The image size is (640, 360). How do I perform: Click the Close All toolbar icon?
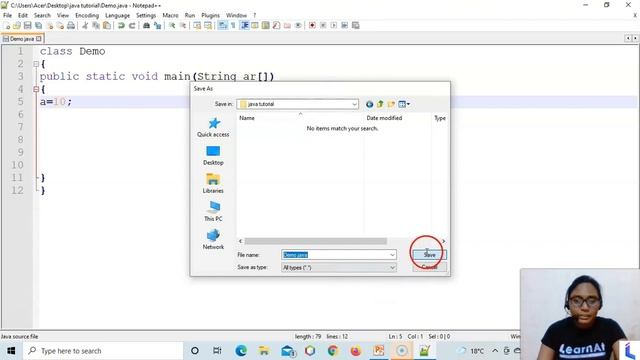(60, 25)
